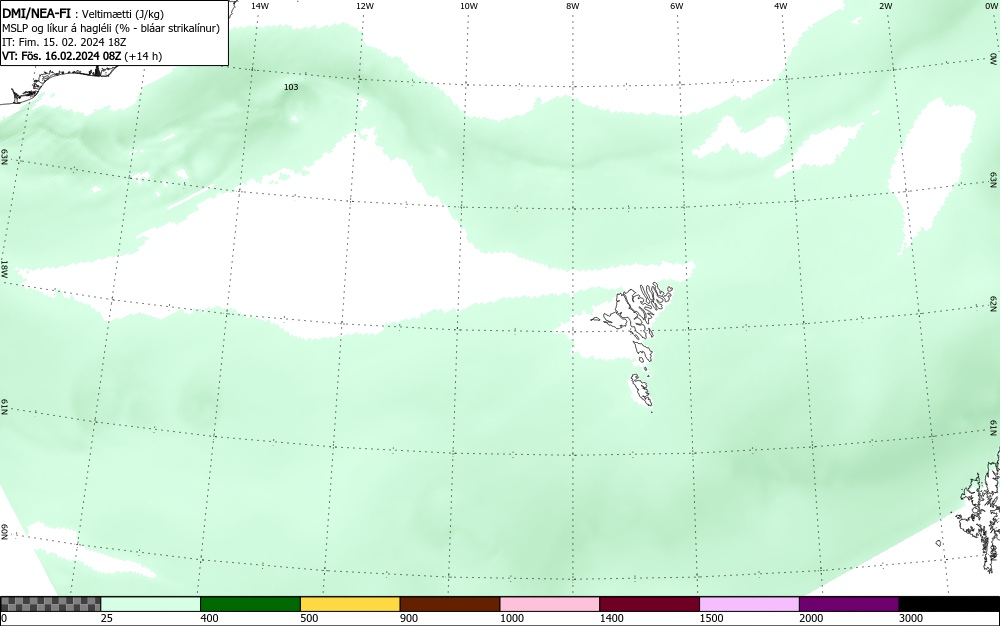The width and height of the screenshot is (1000, 626).
Task: Click the checkered gray 0–25 legend swatch
Action: point(50,604)
